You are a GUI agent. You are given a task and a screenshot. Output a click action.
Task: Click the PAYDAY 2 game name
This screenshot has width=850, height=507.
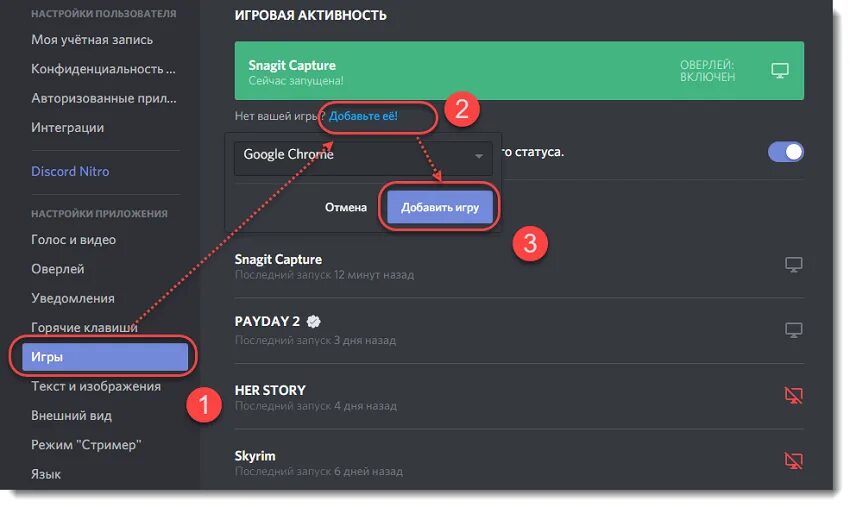tap(267, 321)
